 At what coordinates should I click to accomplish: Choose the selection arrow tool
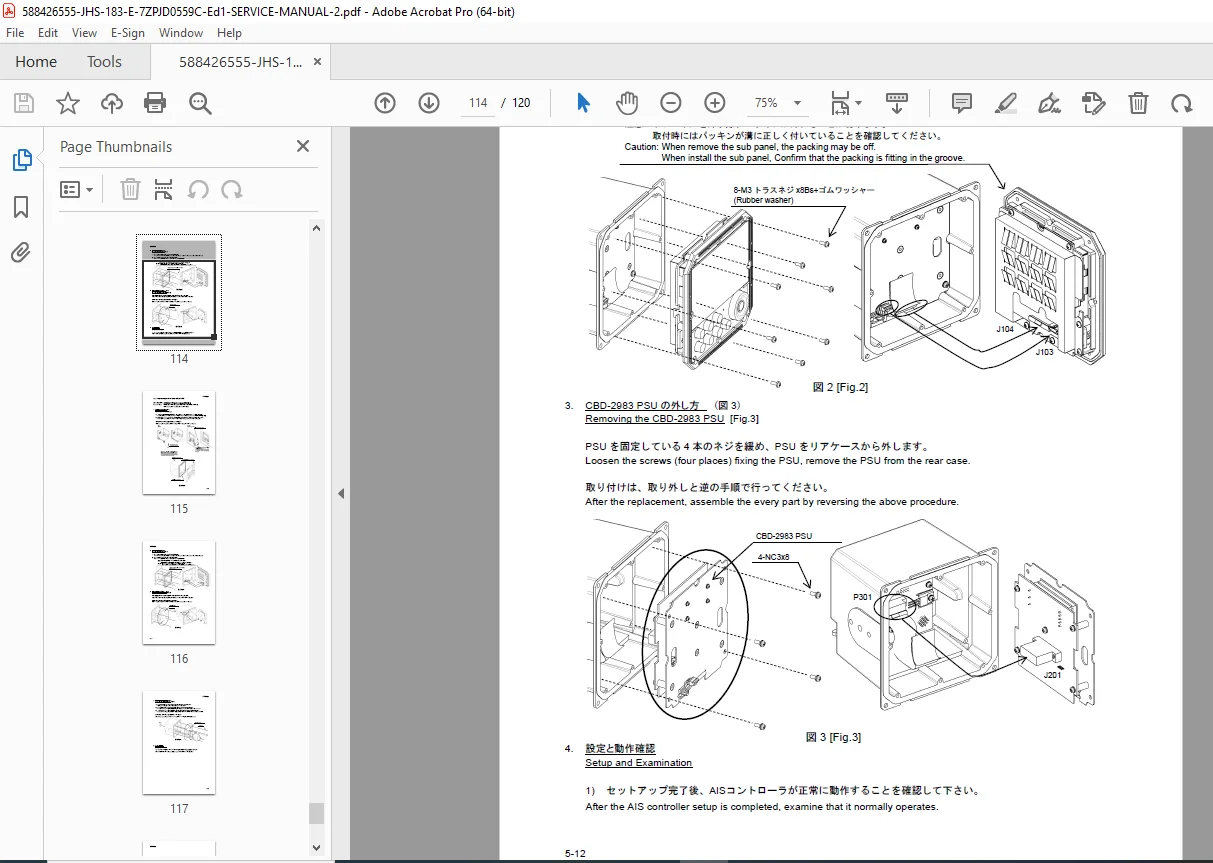(x=584, y=103)
